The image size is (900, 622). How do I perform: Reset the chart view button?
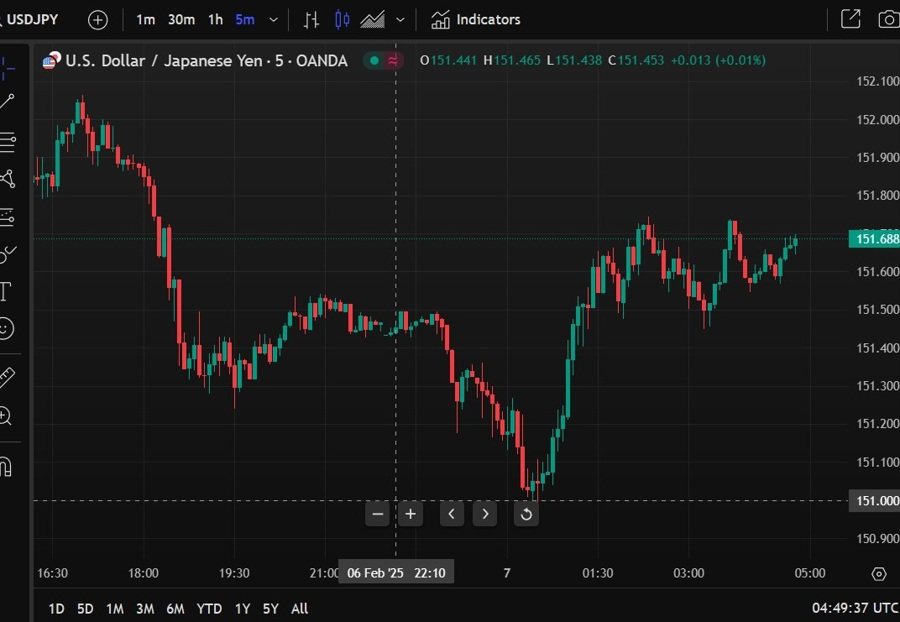526,514
